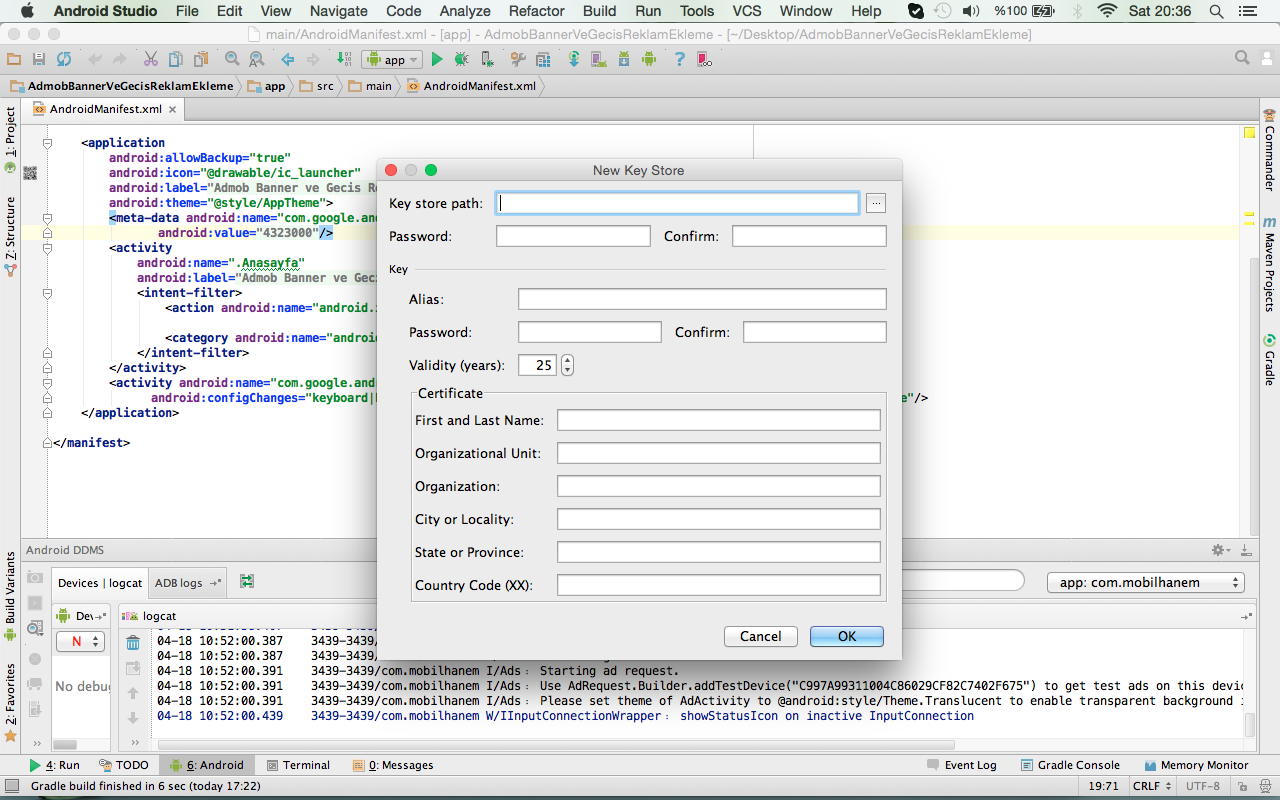The image size is (1280, 800).
Task: Select the Devices | logcat tab
Action: 100,583
